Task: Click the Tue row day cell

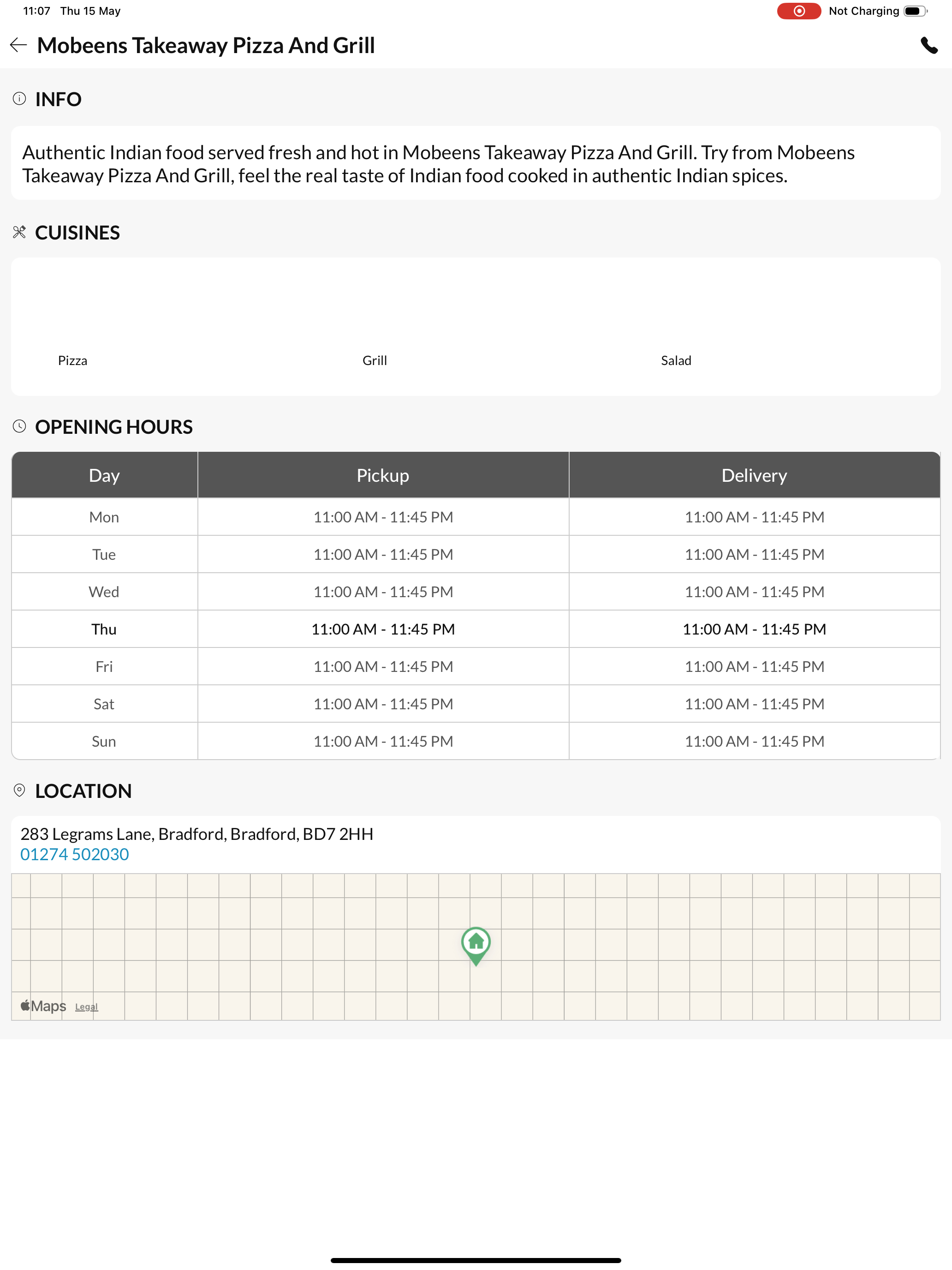Action: 104,554
